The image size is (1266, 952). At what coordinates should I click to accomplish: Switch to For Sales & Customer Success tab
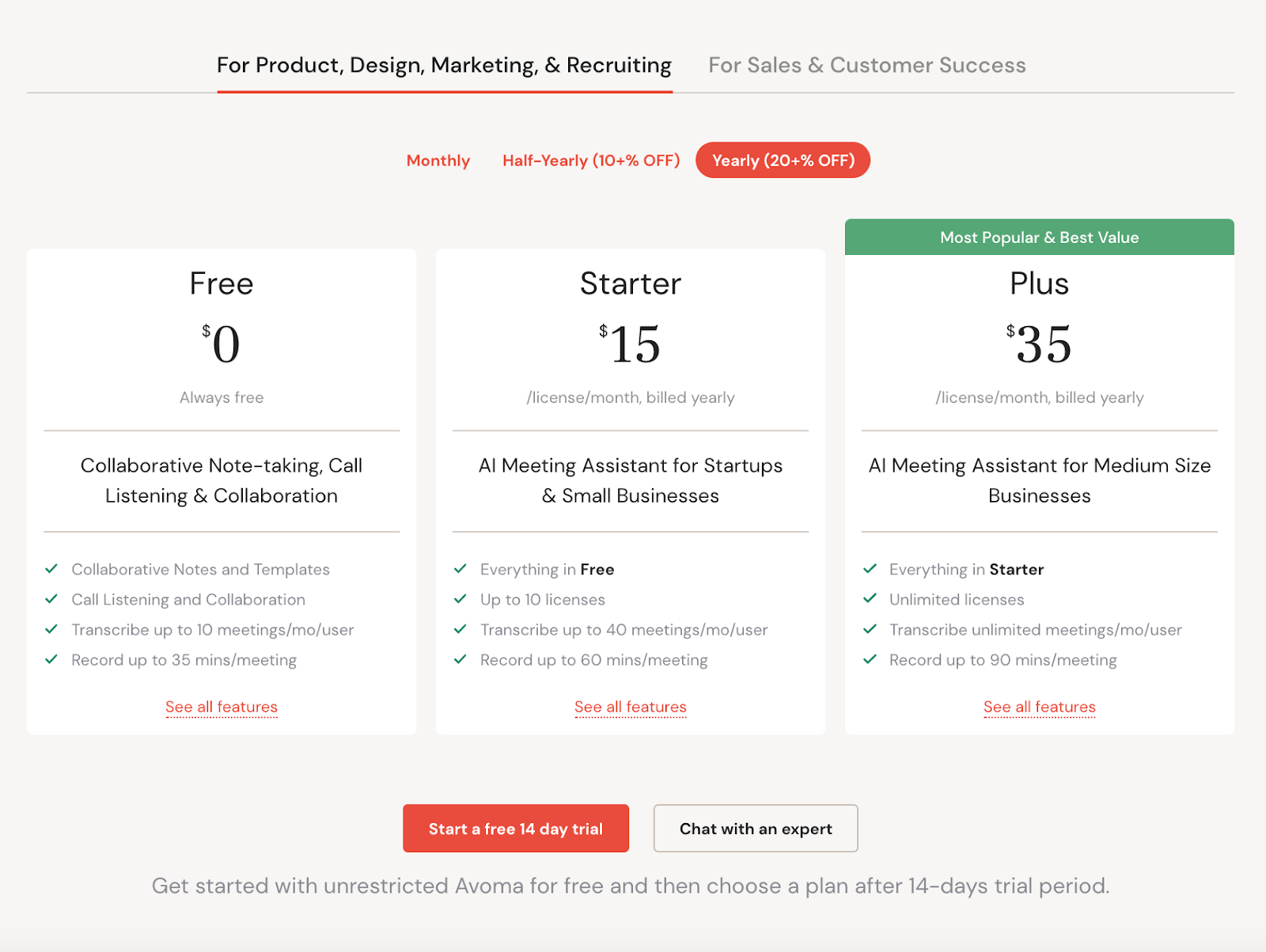click(x=866, y=65)
